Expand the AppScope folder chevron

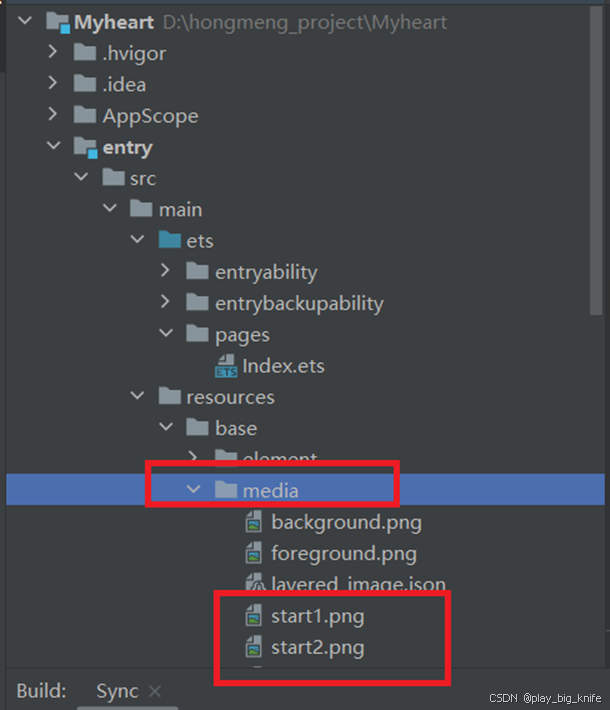53,115
